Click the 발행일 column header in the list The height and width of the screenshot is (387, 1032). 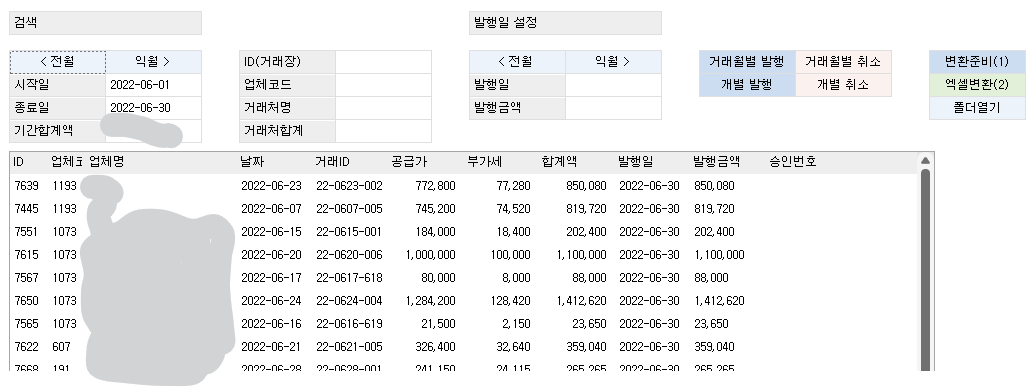pyautogui.click(x=636, y=162)
